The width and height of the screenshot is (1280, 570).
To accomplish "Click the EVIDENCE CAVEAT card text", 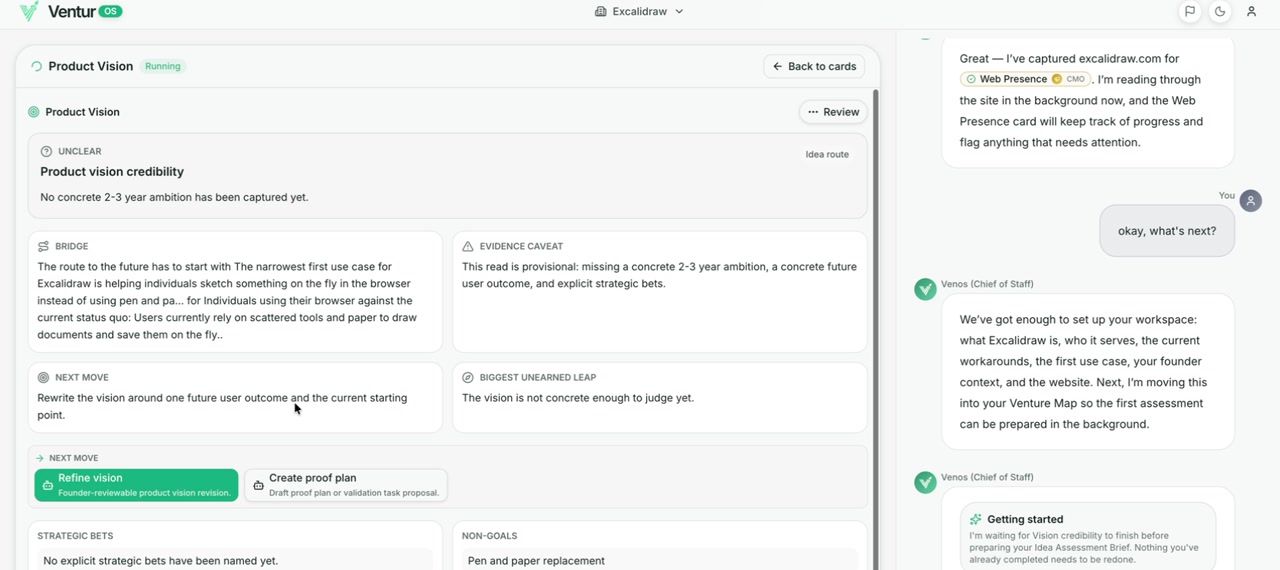I will pos(659,275).
